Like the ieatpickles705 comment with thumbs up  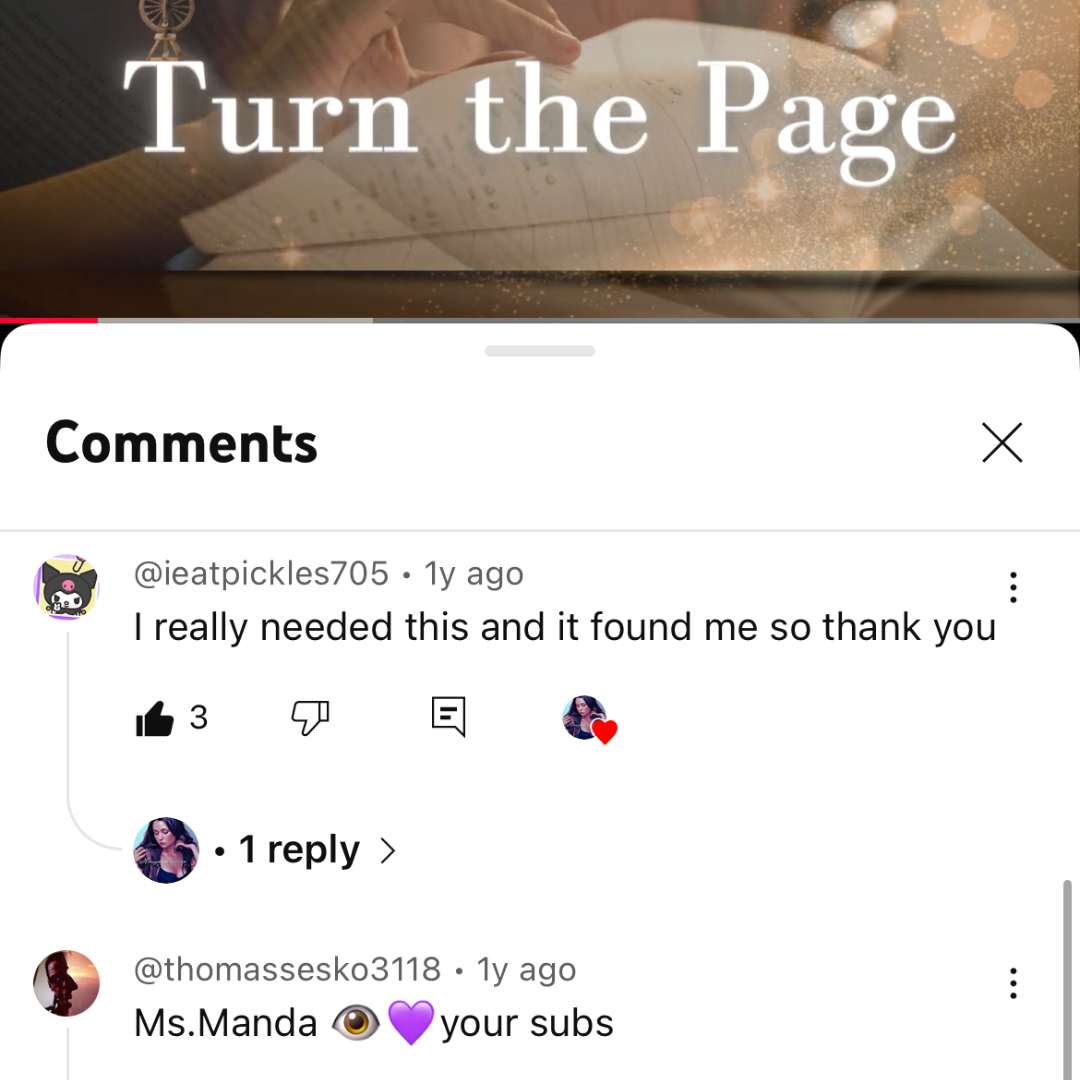[x=154, y=718]
